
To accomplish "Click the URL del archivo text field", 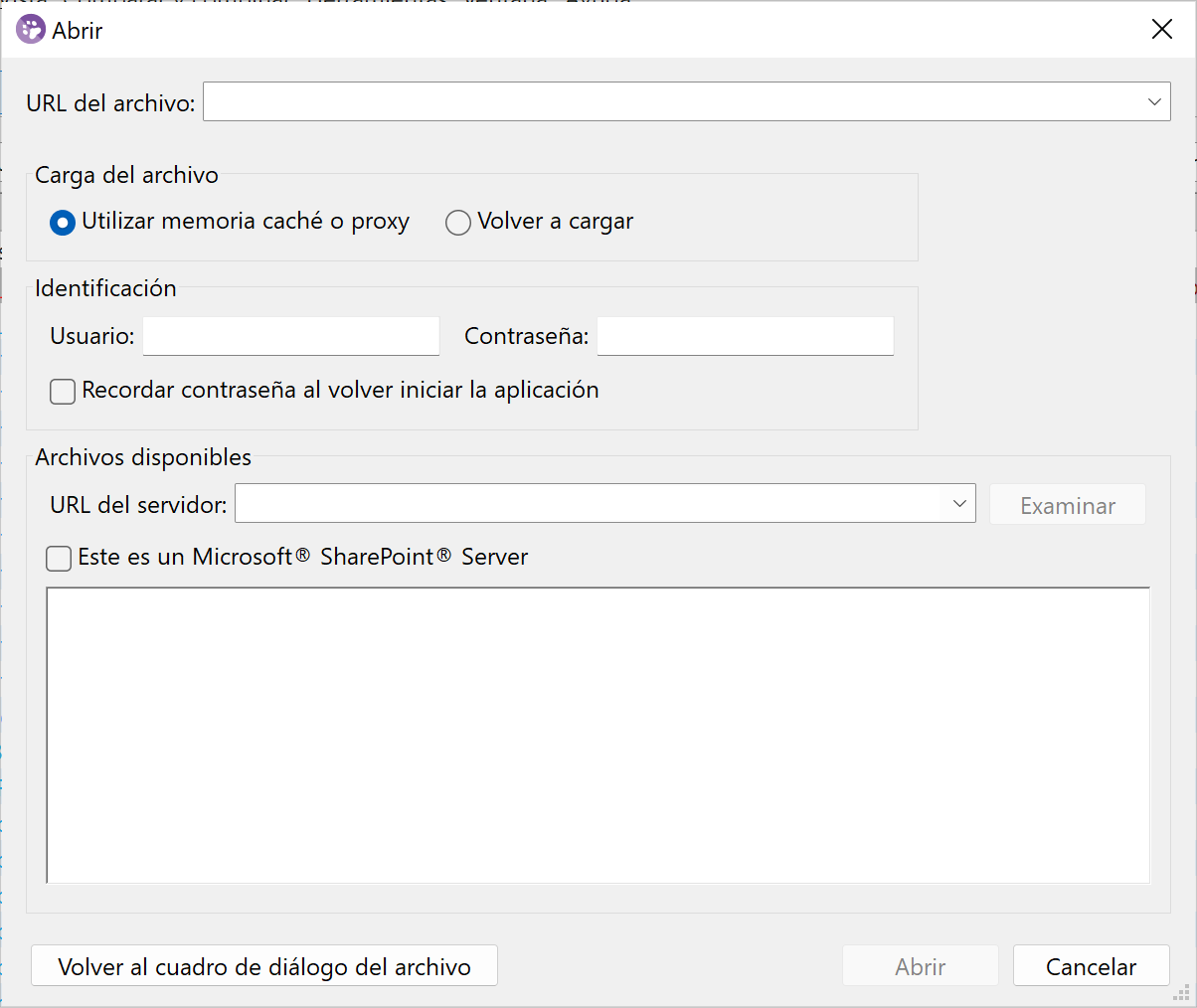I will 671,101.
